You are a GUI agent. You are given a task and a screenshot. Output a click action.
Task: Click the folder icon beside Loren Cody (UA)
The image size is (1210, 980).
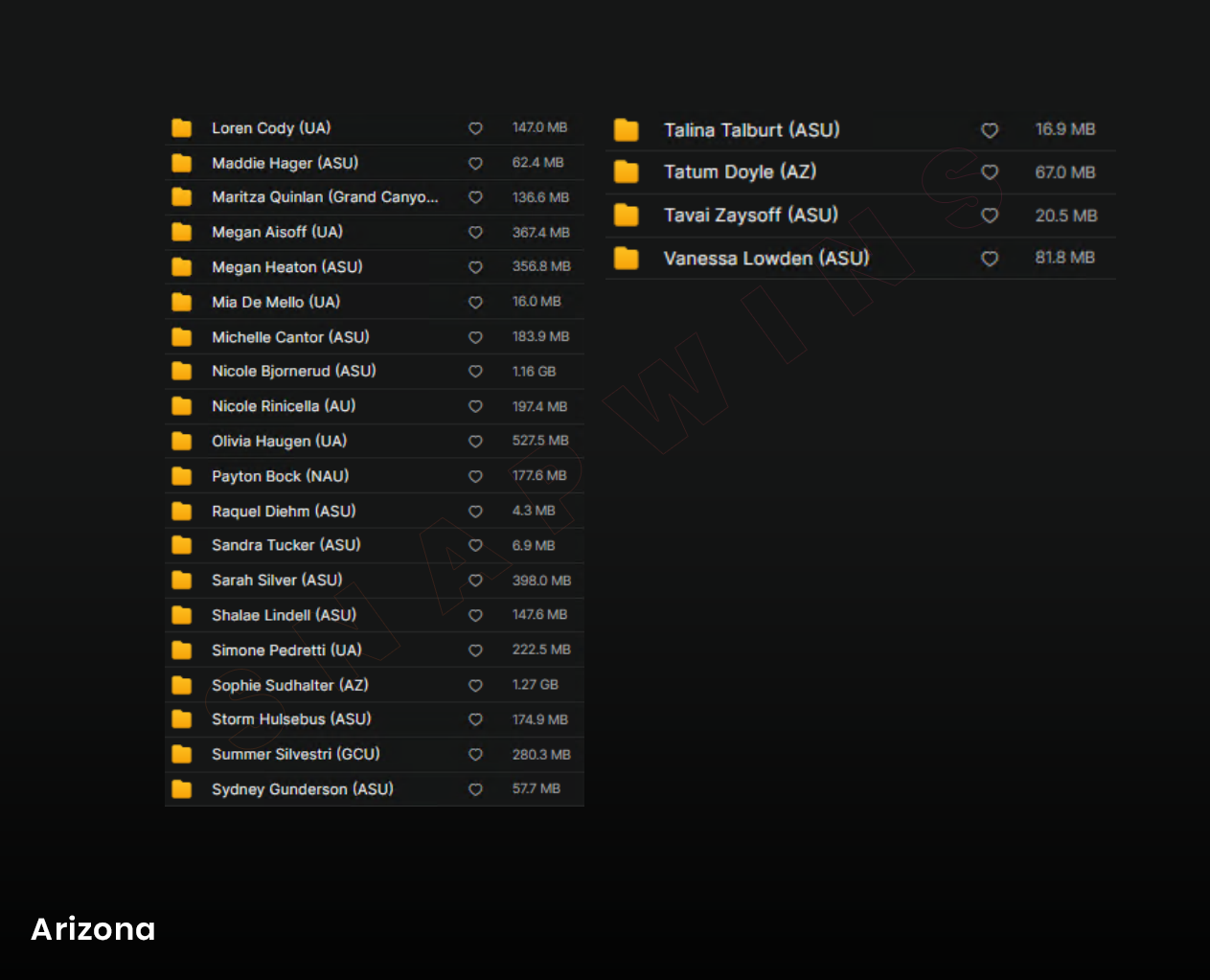pos(181,128)
